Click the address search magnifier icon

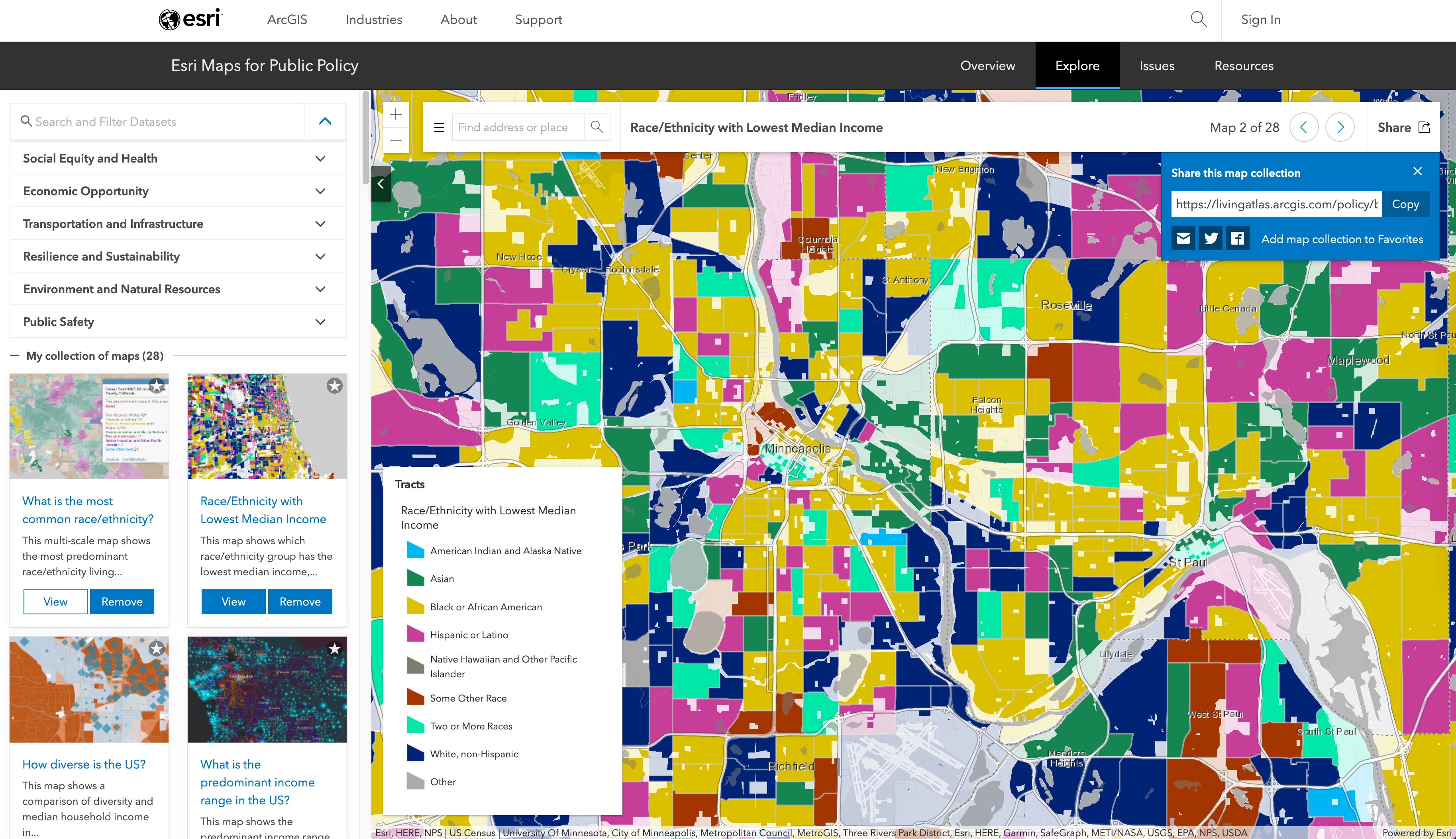[597, 127]
